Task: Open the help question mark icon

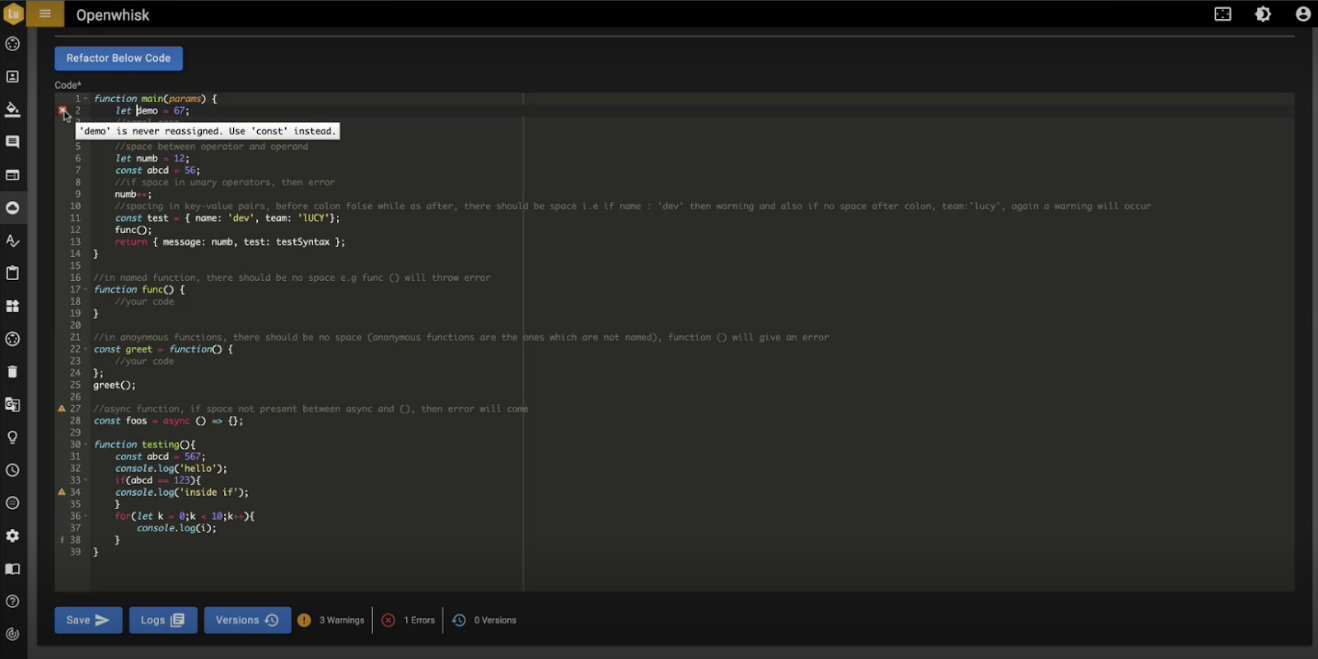Action: 13,601
